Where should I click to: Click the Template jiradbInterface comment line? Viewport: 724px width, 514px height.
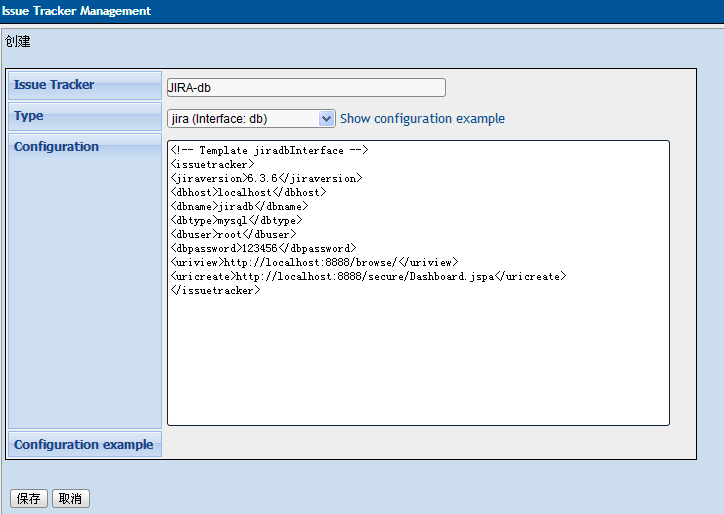(x=269, y=150)
